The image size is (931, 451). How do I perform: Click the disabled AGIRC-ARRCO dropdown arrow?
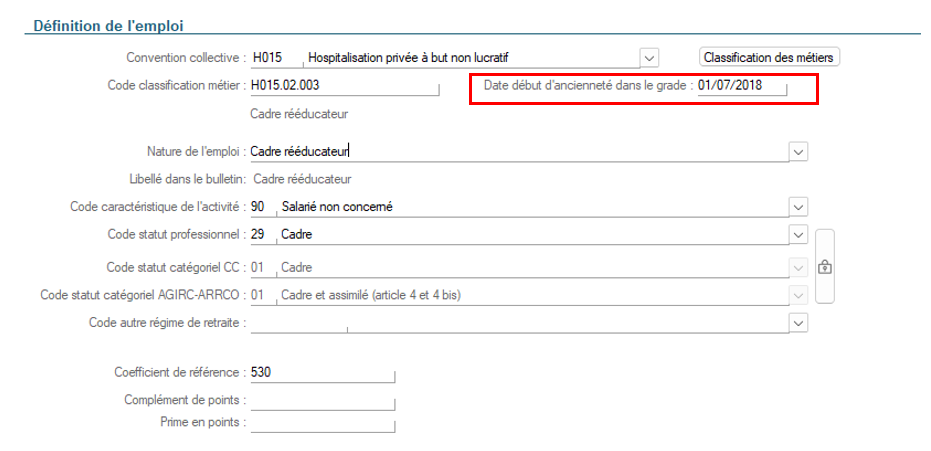[799, 295]
